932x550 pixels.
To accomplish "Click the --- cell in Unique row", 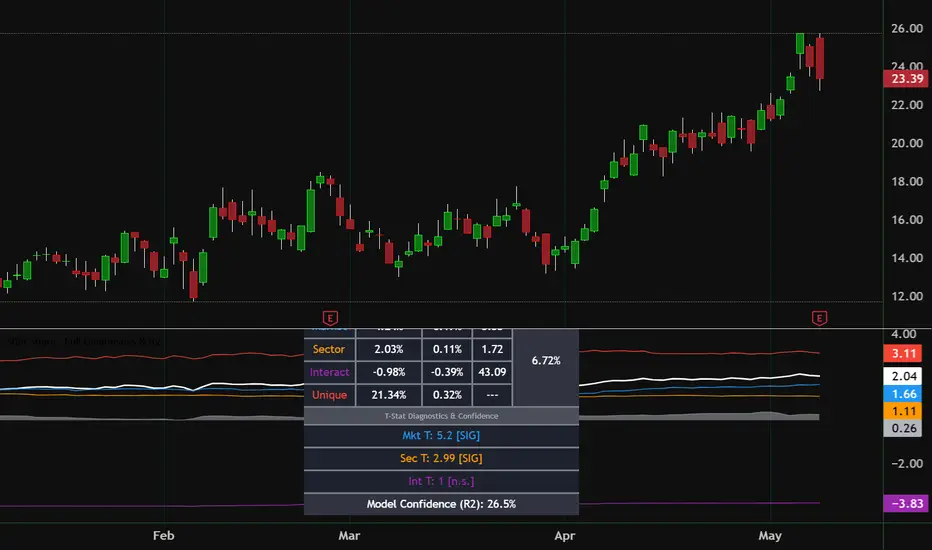I will click(492, 395).
